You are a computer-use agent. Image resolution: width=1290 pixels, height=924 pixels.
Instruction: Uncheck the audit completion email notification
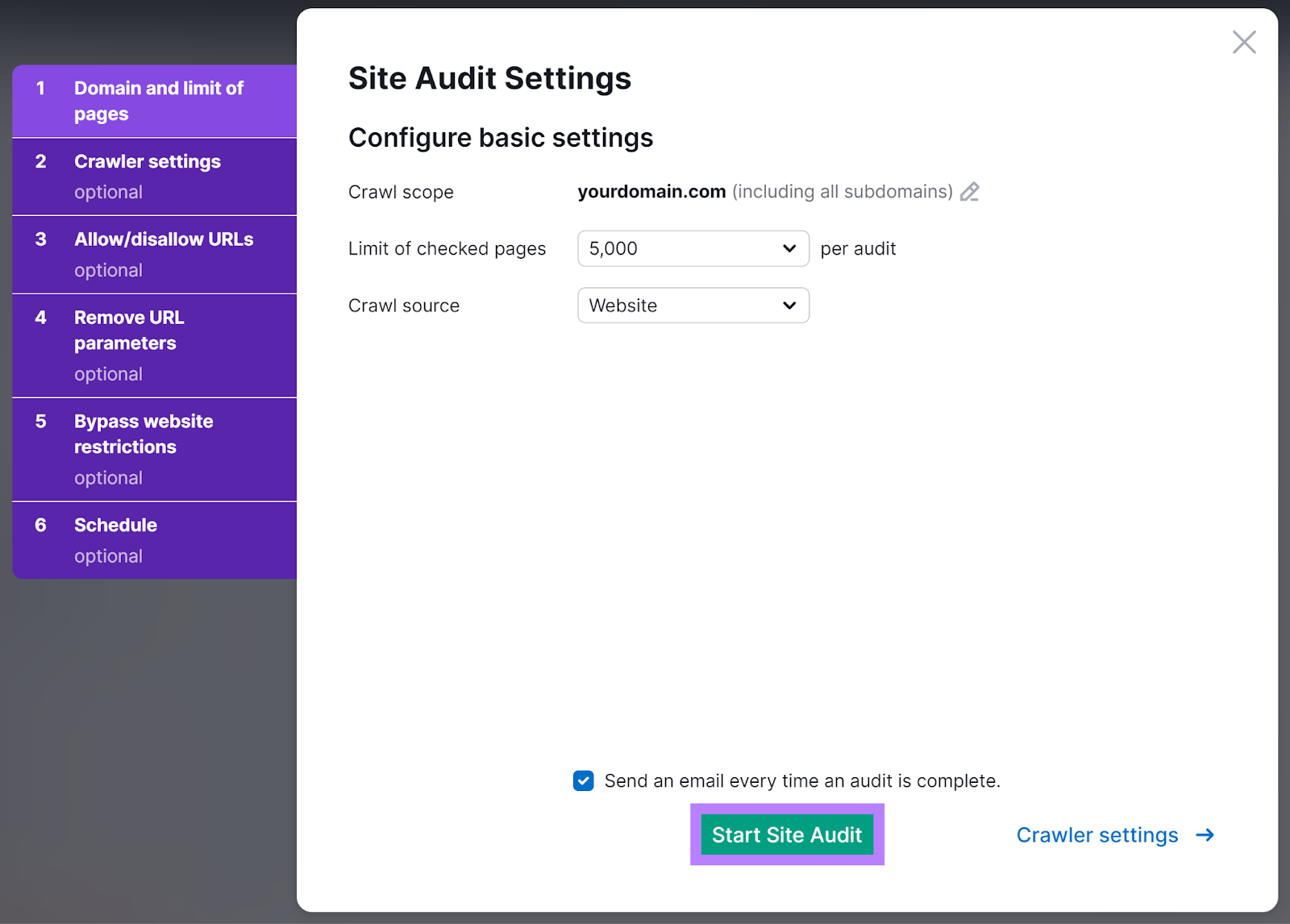[x=583, y=780]
